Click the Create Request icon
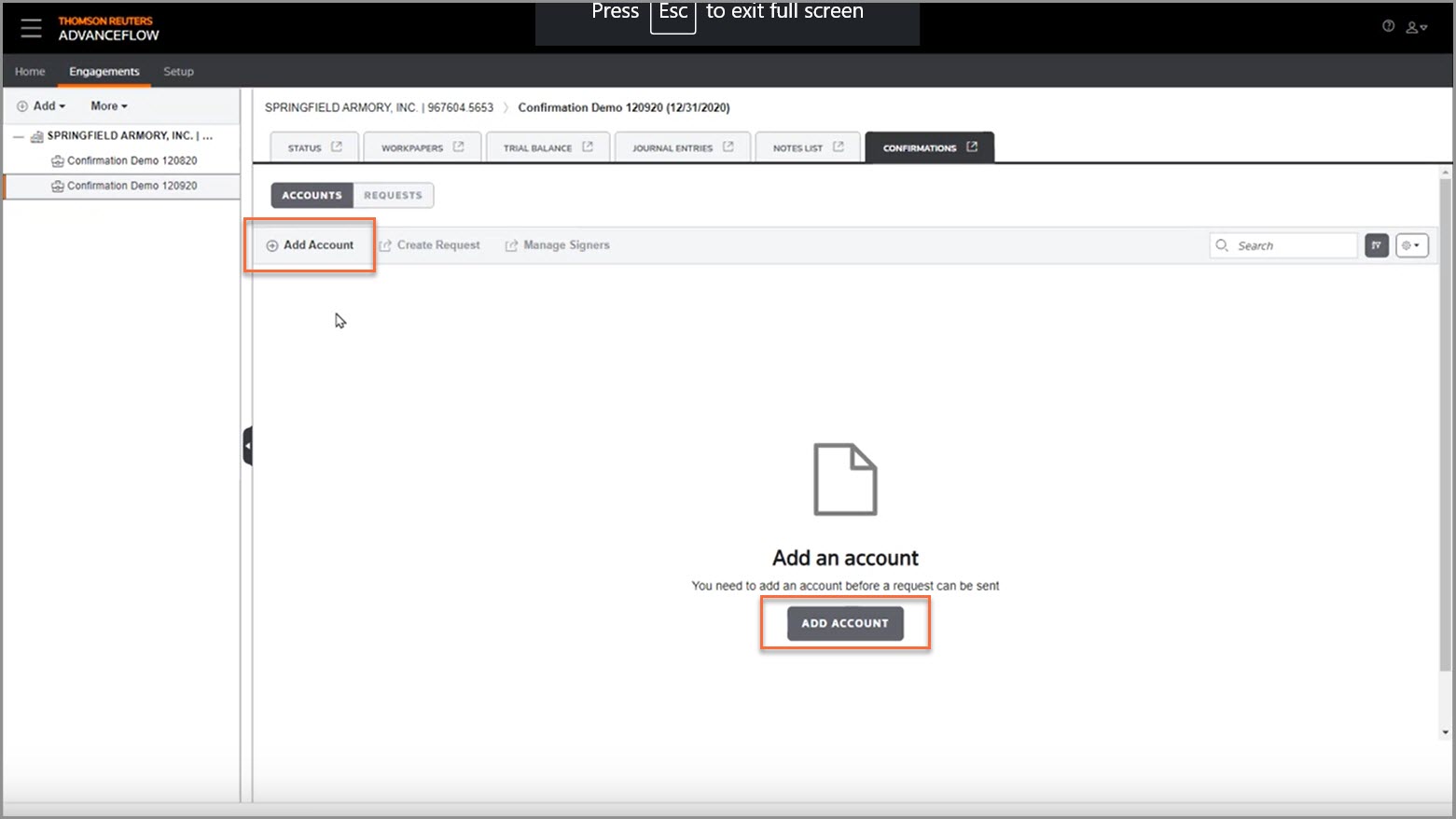This screenshot has height=819, width=1456. (385, 244)
